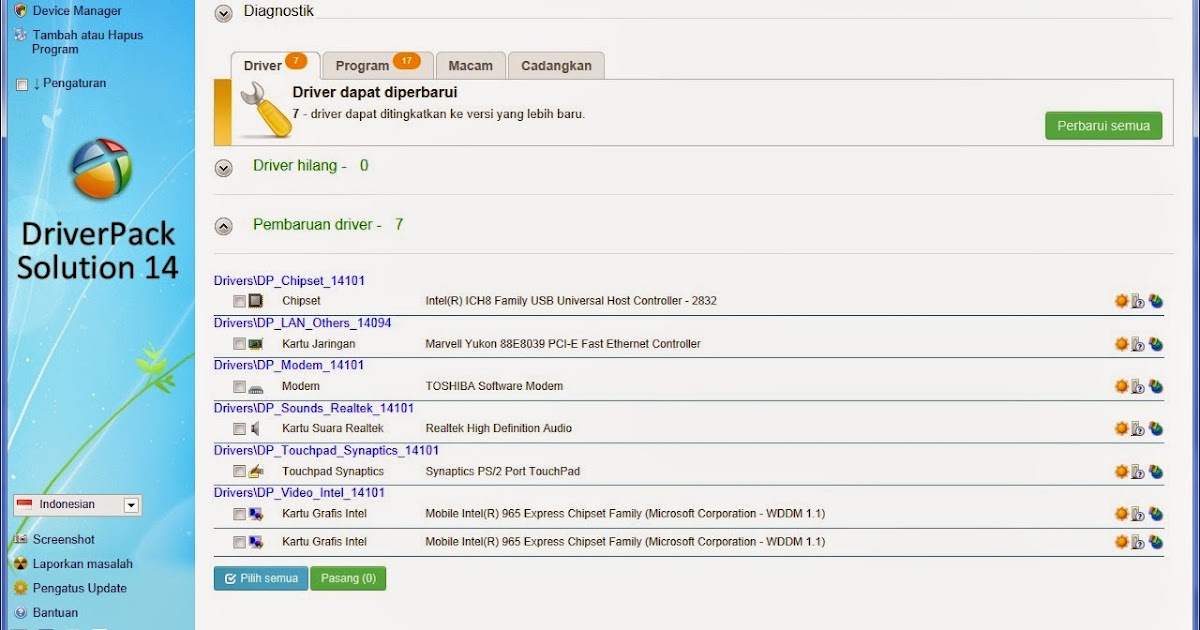Screen dimensions: 1200x630
Task: Select the text Synaptics PS/2 Port TouchPad
Action: (x=502, y=472)
